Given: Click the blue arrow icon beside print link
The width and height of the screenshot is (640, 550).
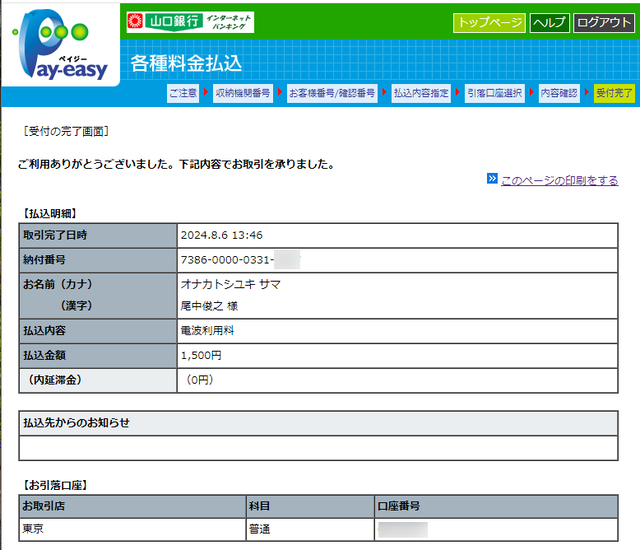Looking at the screenshot, I should [492, 179].
